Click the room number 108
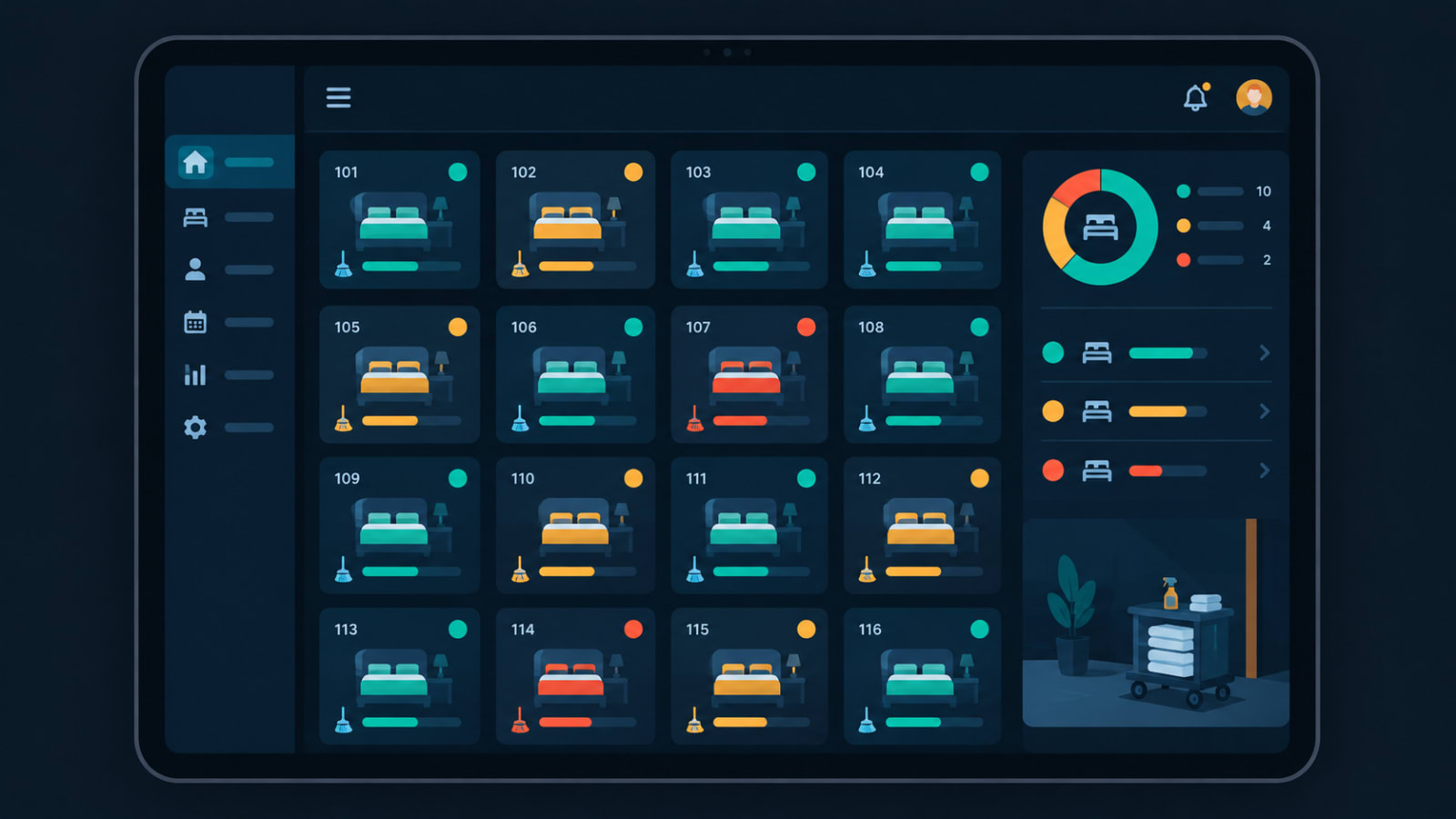The image size is (1456, 819). pos(871,327)
